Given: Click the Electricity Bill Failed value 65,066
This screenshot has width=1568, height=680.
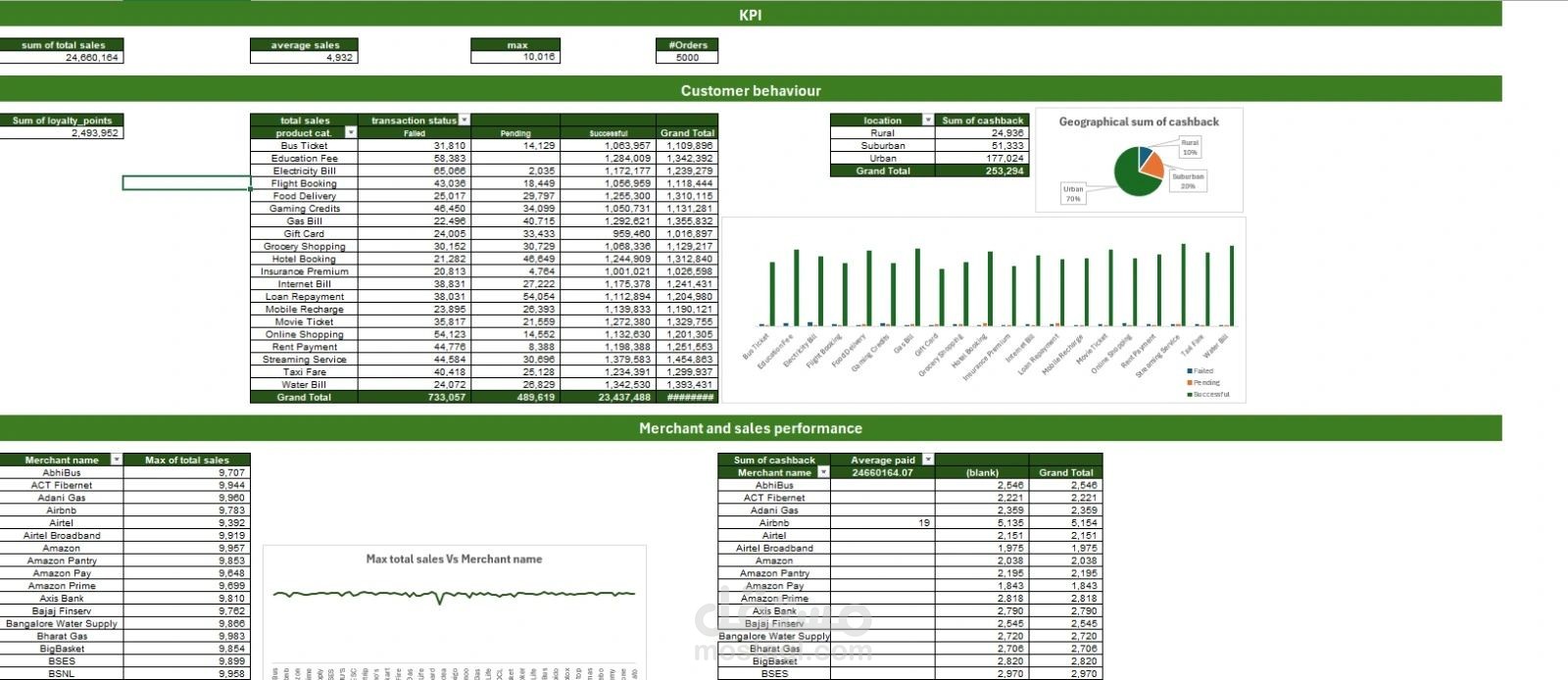Looking at the screenshot, I should (x=415, y=170).
